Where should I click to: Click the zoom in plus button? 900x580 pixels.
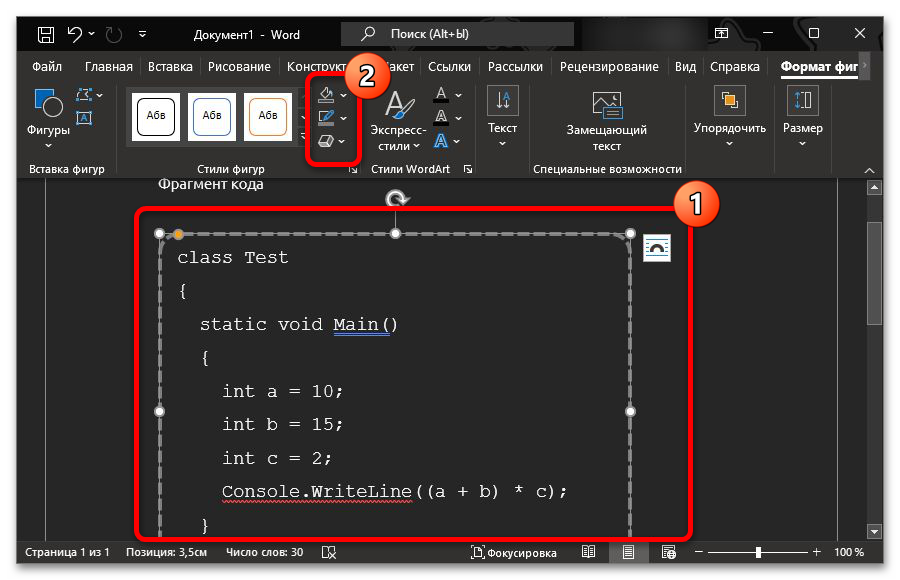816,552
